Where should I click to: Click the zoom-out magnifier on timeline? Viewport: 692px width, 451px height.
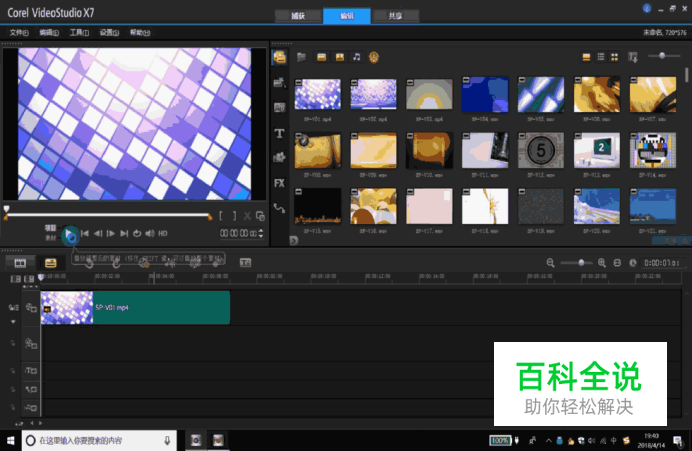click(x=550, y=262)
